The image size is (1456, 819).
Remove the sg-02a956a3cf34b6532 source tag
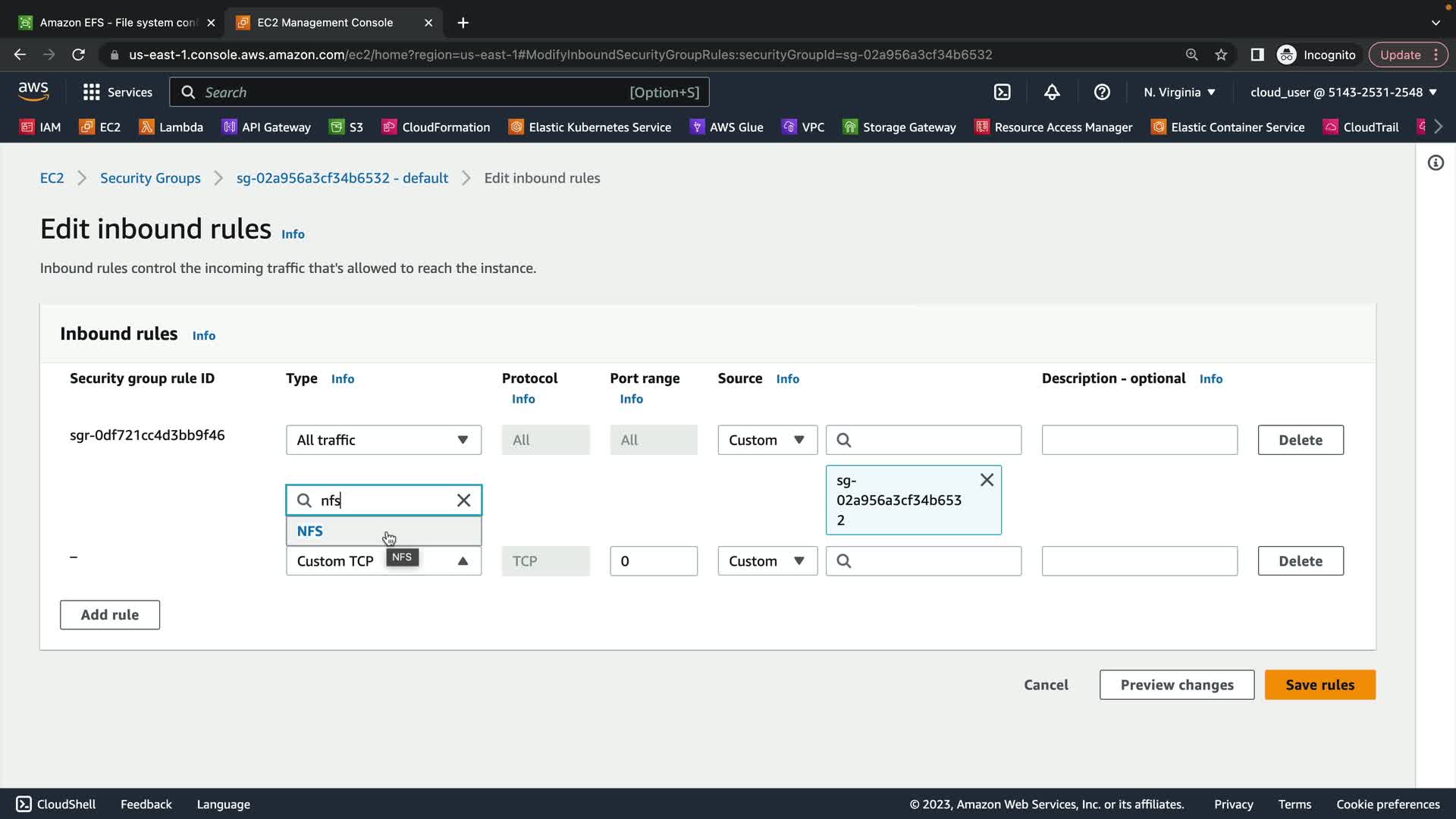pyautogui.click(x=987, y=480)
